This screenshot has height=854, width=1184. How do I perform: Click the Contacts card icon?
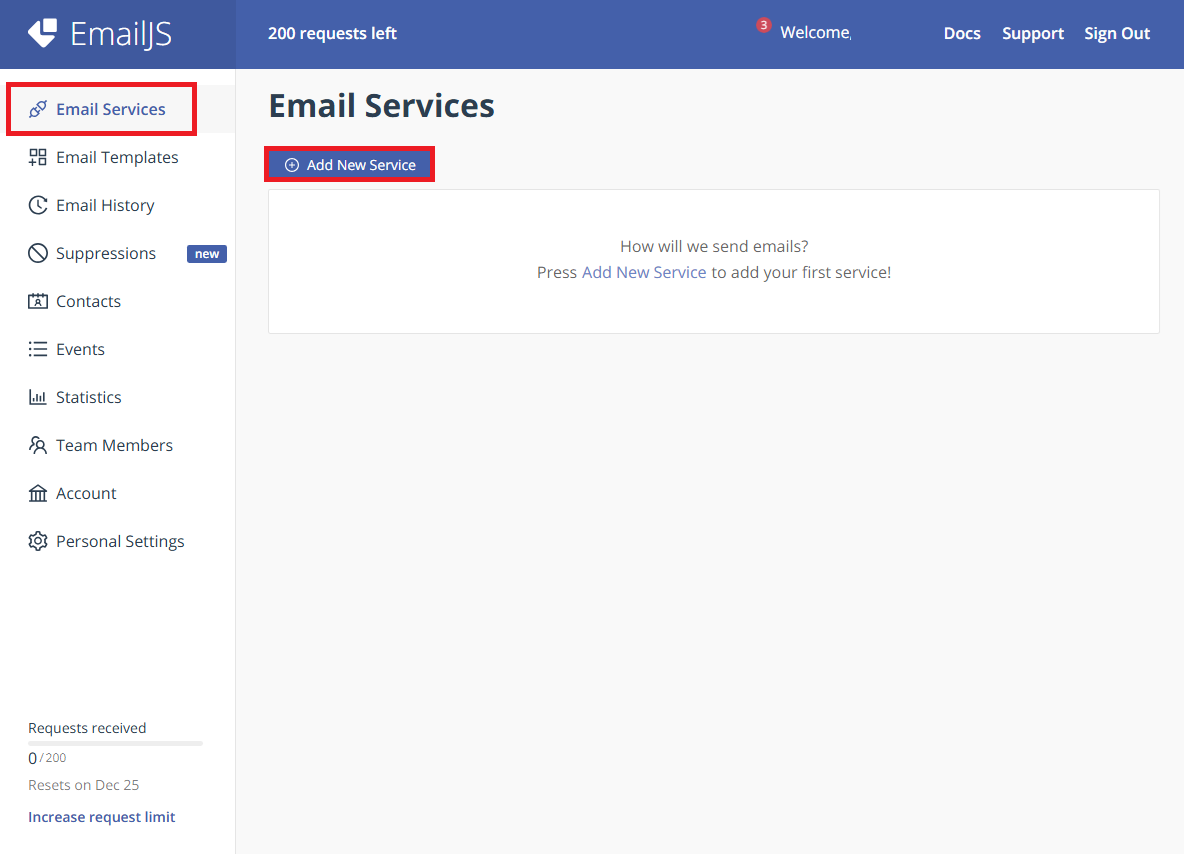38,301
